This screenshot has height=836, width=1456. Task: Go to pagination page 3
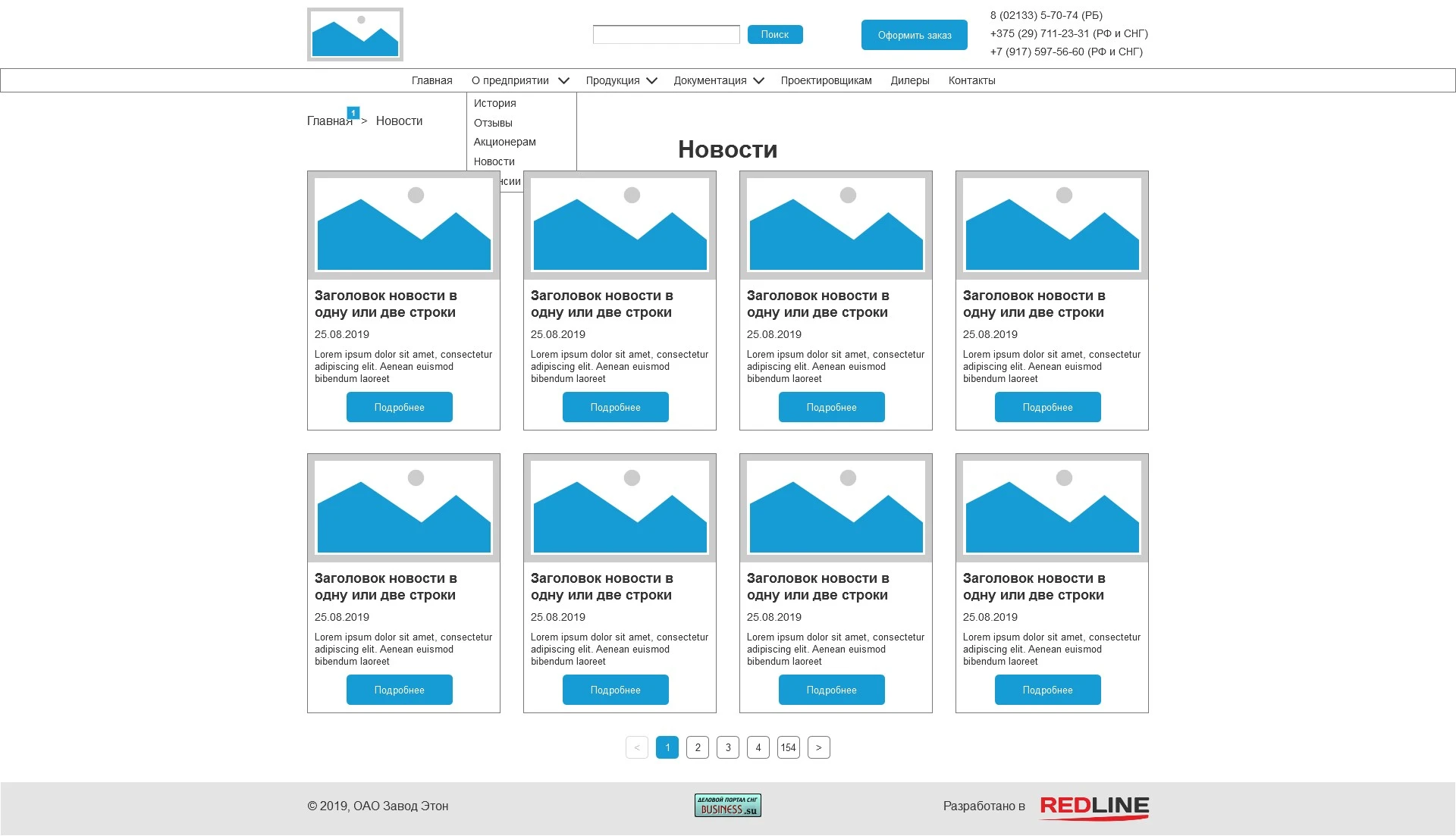click(728, 747)
